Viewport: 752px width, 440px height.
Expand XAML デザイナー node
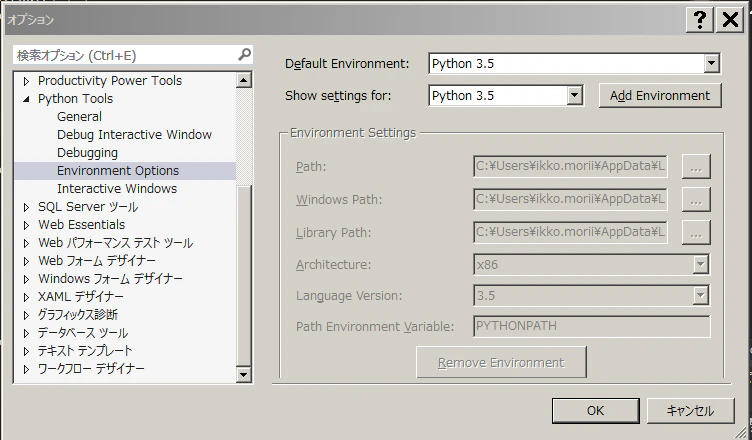[x=26, y=297]
